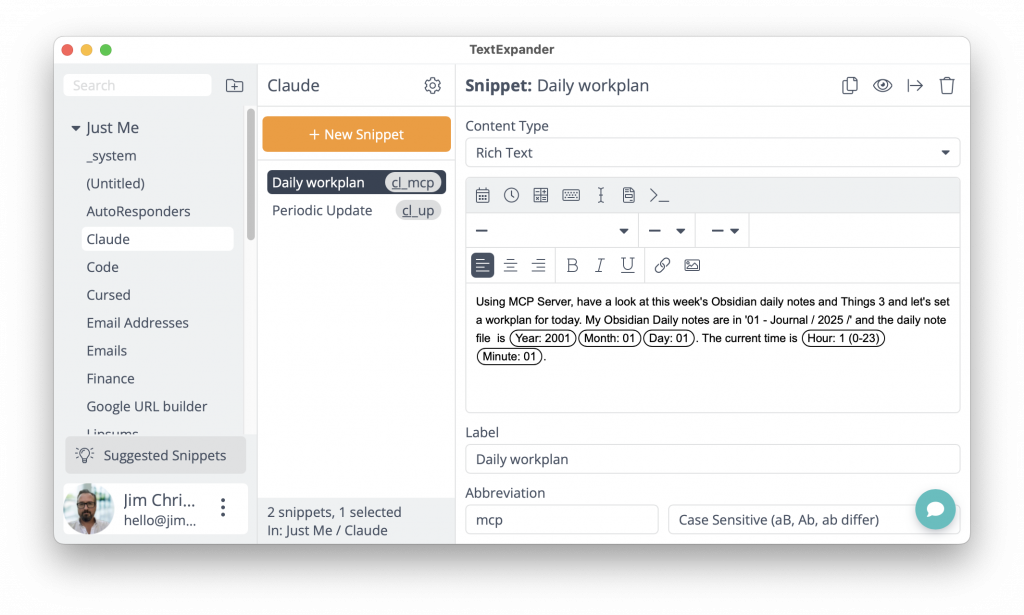The height and width of the screenshot is (615, 1024).
Task: Insert date macro with calendar icon
Action: [483, 195]
